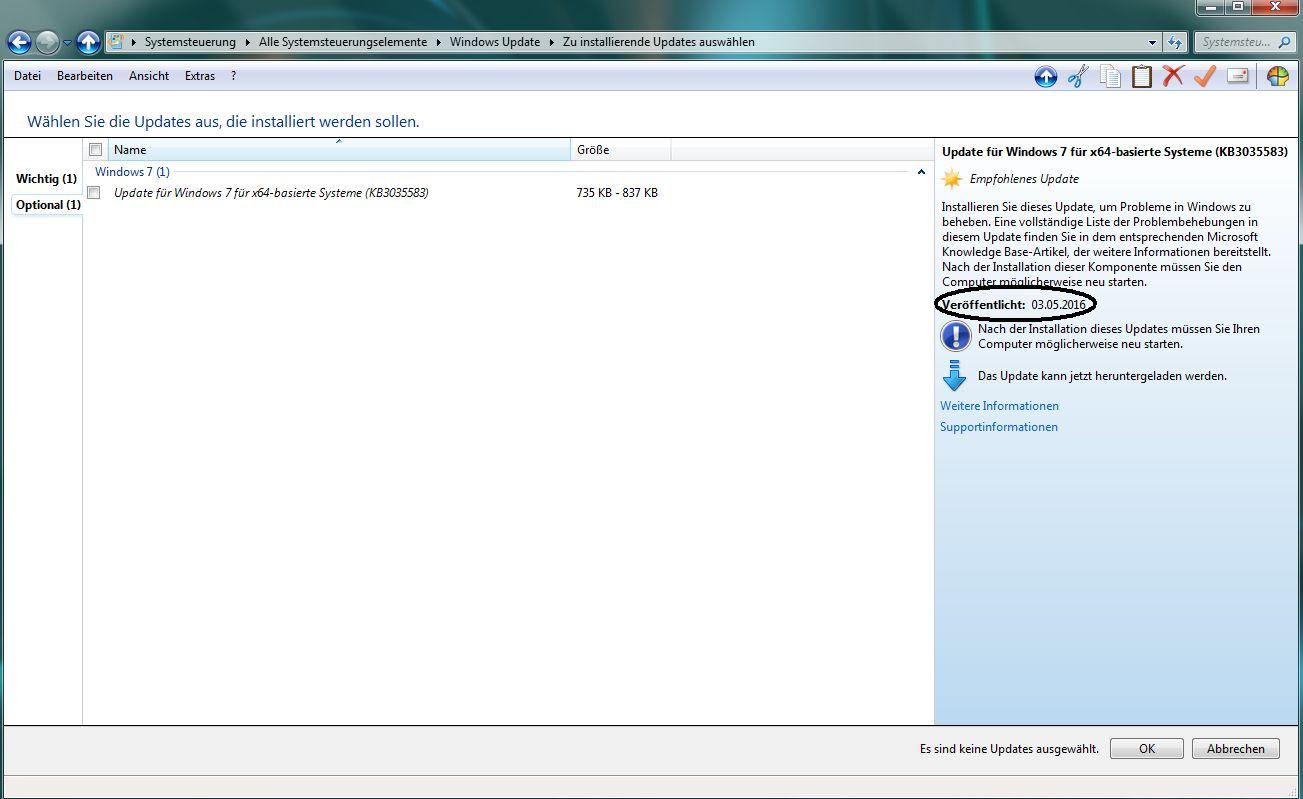1303x799 pixels.
Task: Click 'Es sind keine Updates ausgewählt.' text
Action: [1009, 748]
